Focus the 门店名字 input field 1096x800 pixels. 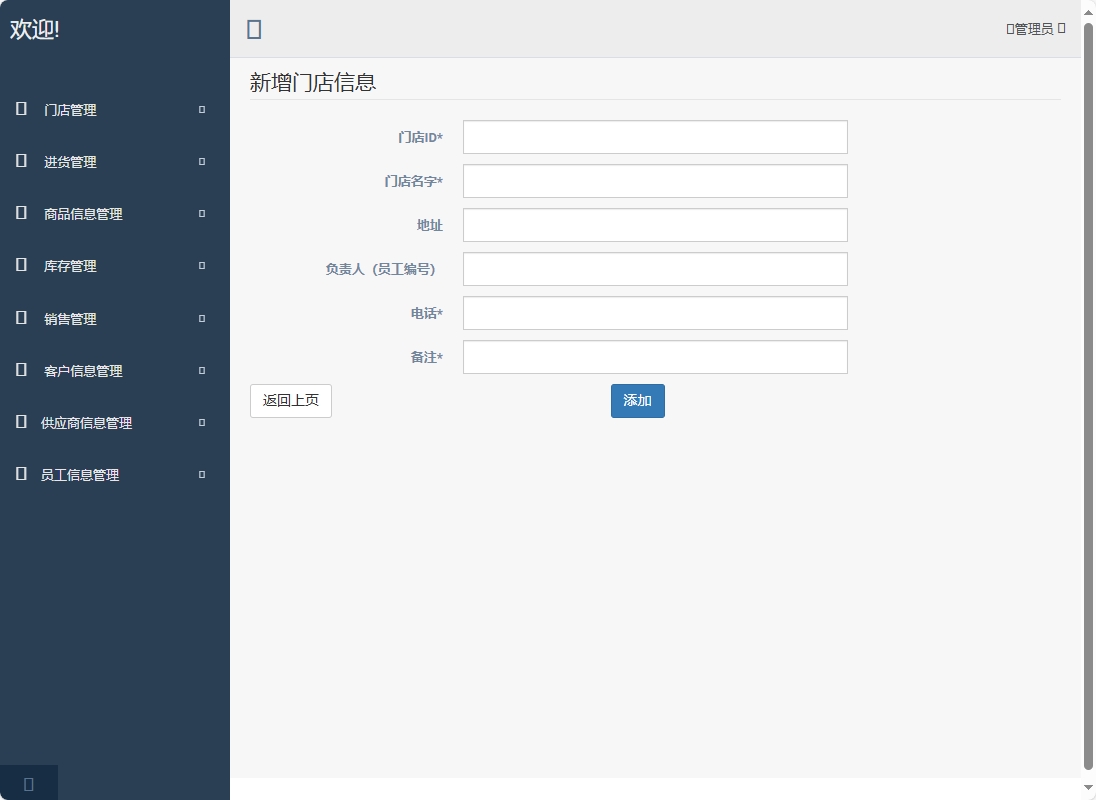click(655, 181)
